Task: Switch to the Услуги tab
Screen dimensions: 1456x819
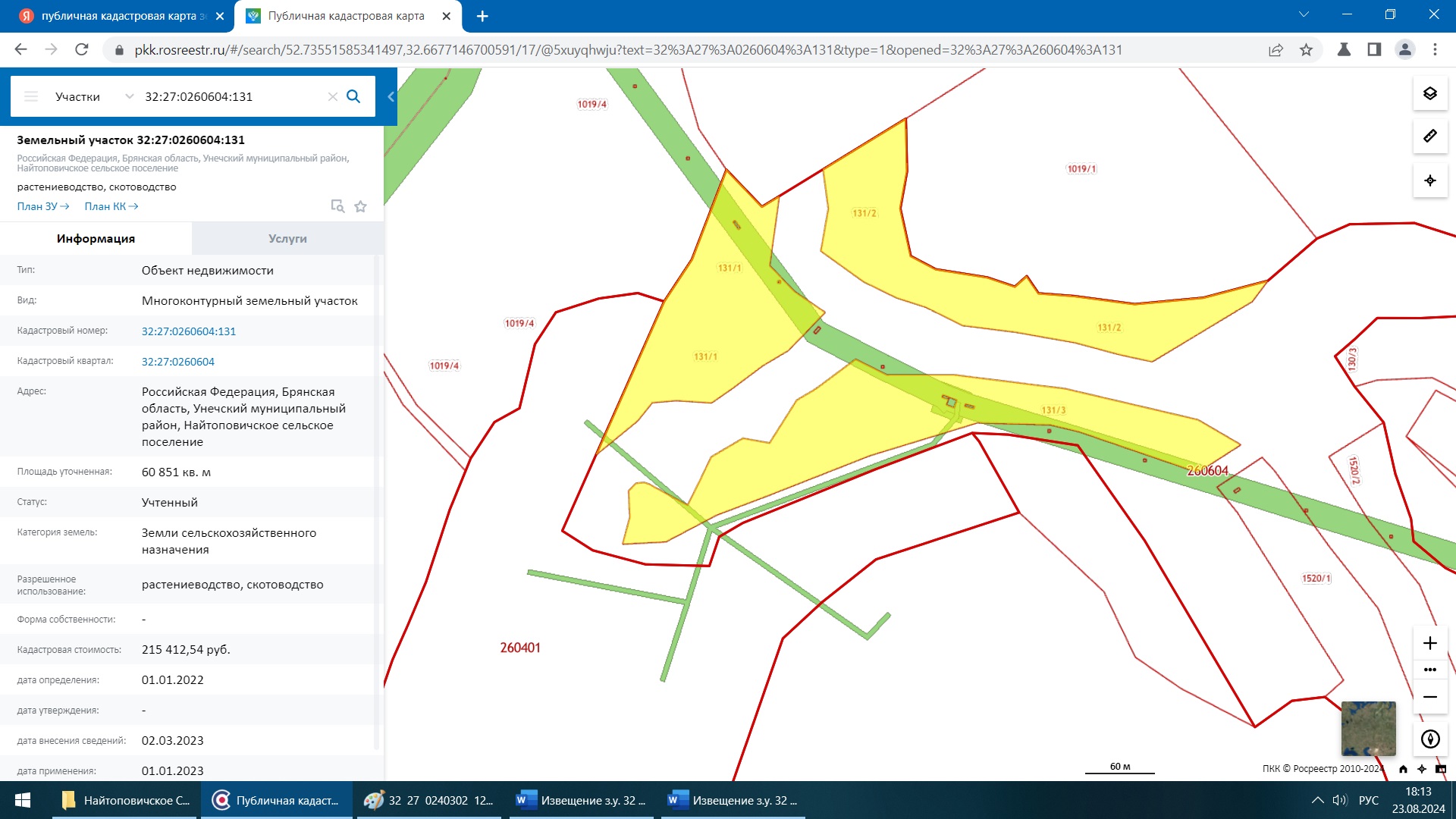Action: click(287, 238)
